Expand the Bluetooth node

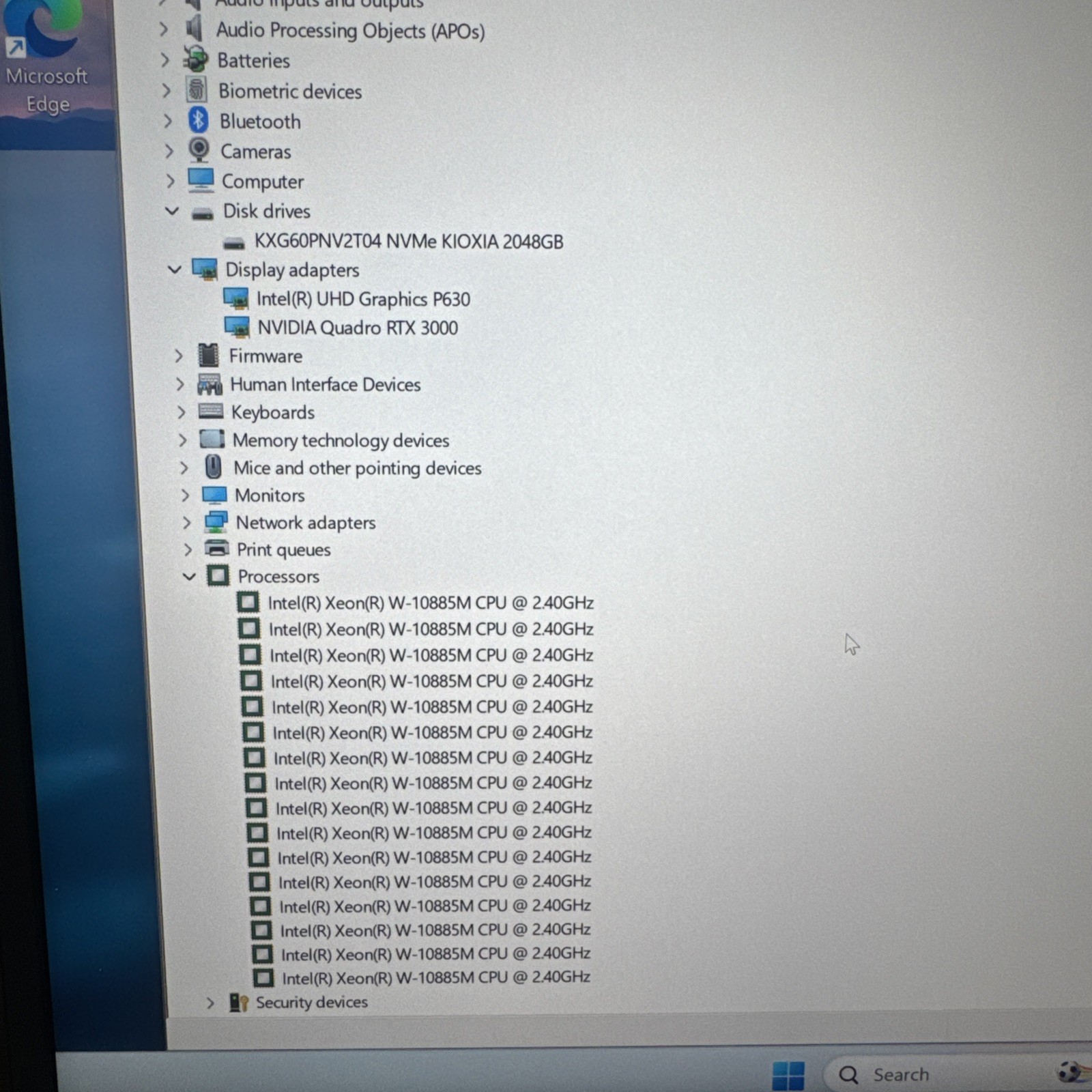(x=167, y=121)
